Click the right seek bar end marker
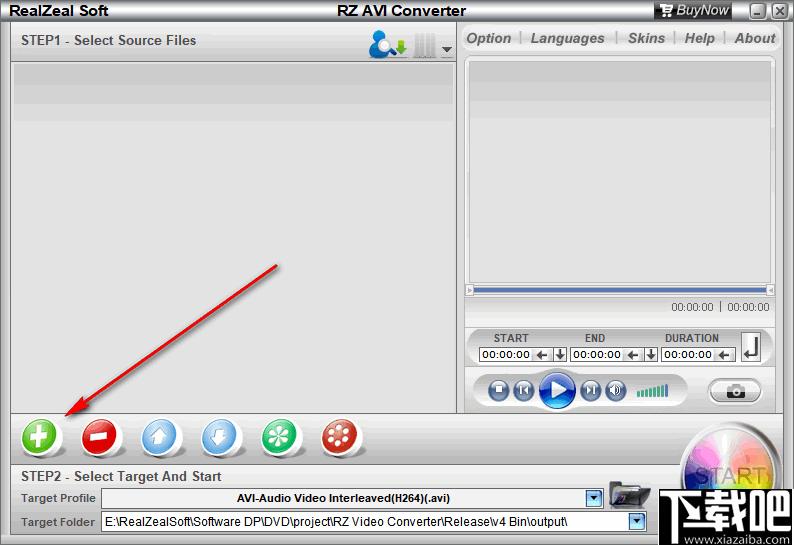794x545 pixels. click(770, 290)
